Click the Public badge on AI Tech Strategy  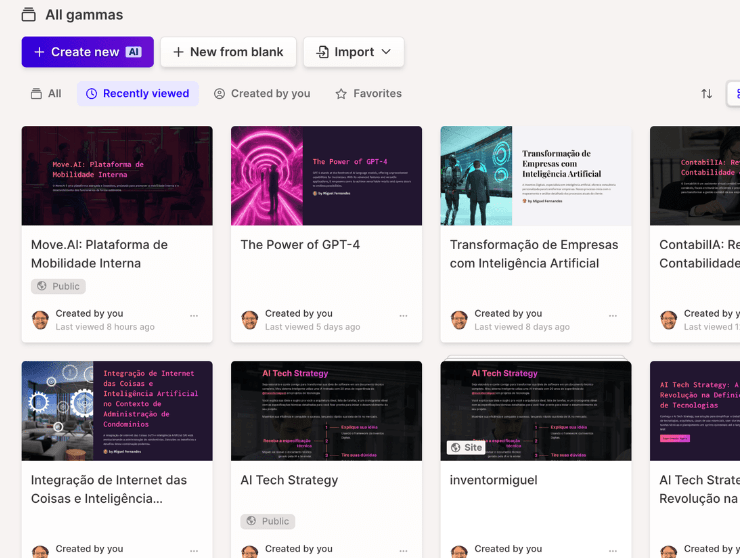(267, 521)
